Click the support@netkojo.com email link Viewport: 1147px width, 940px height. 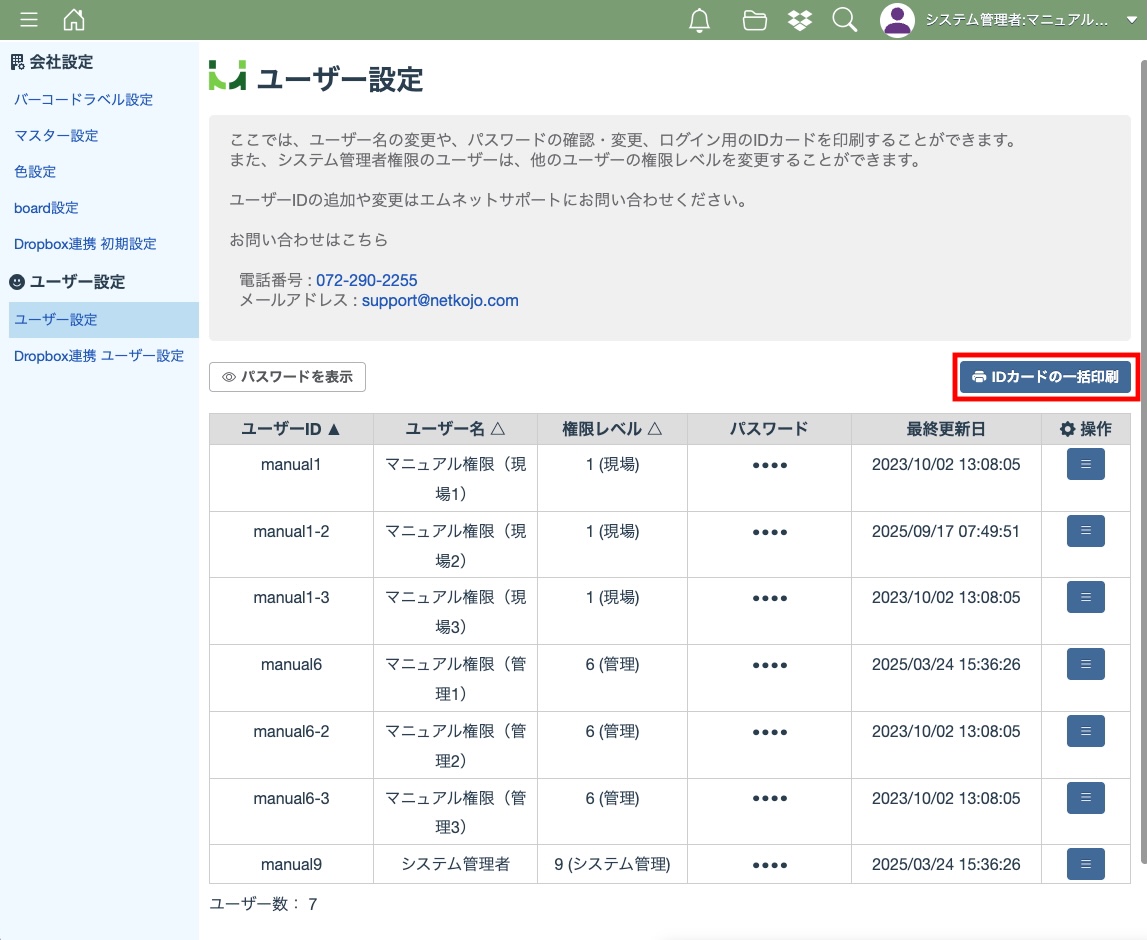pyautogui.click(x=440, y=300)
